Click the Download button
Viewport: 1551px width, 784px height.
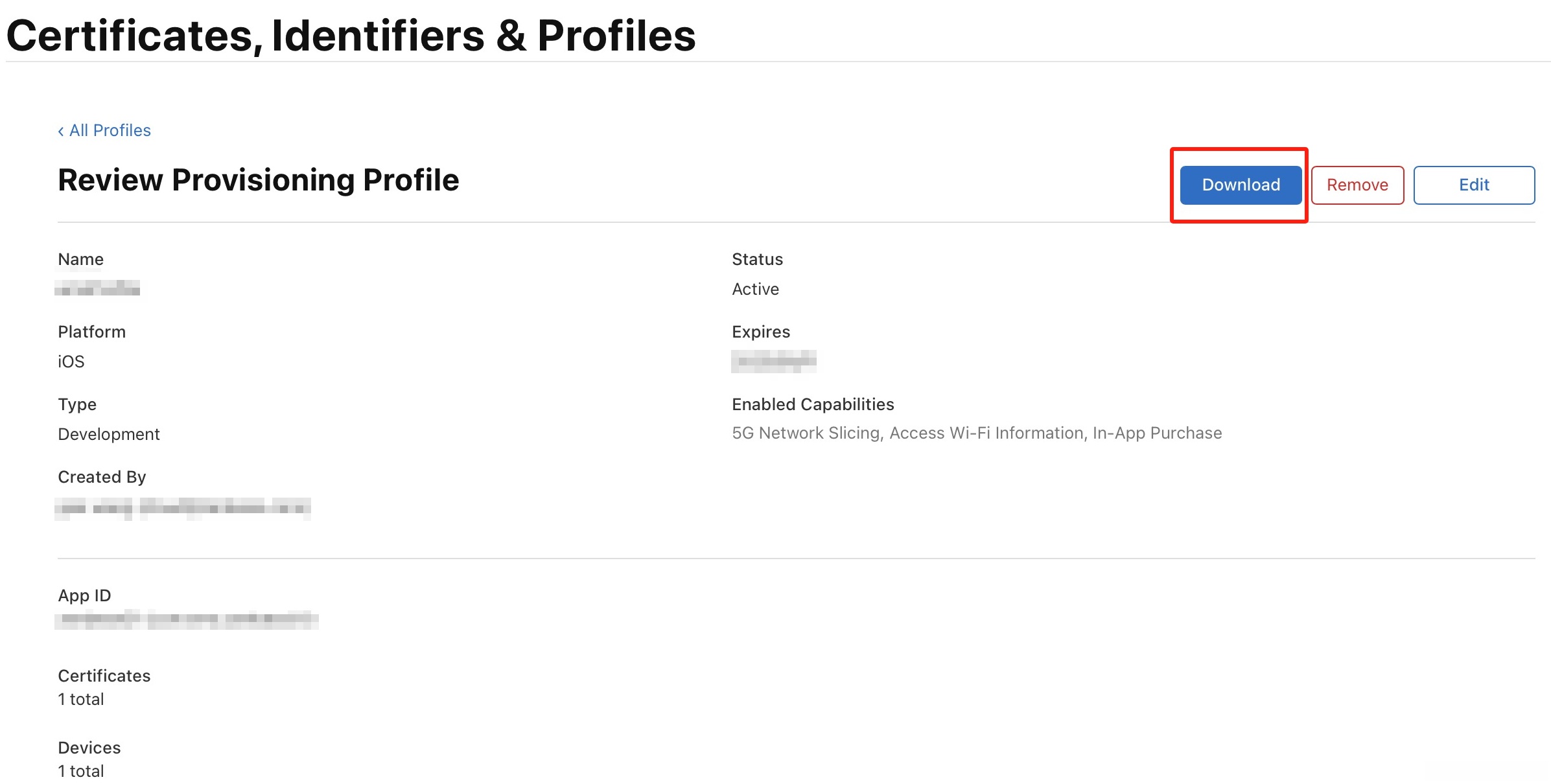1240,185
